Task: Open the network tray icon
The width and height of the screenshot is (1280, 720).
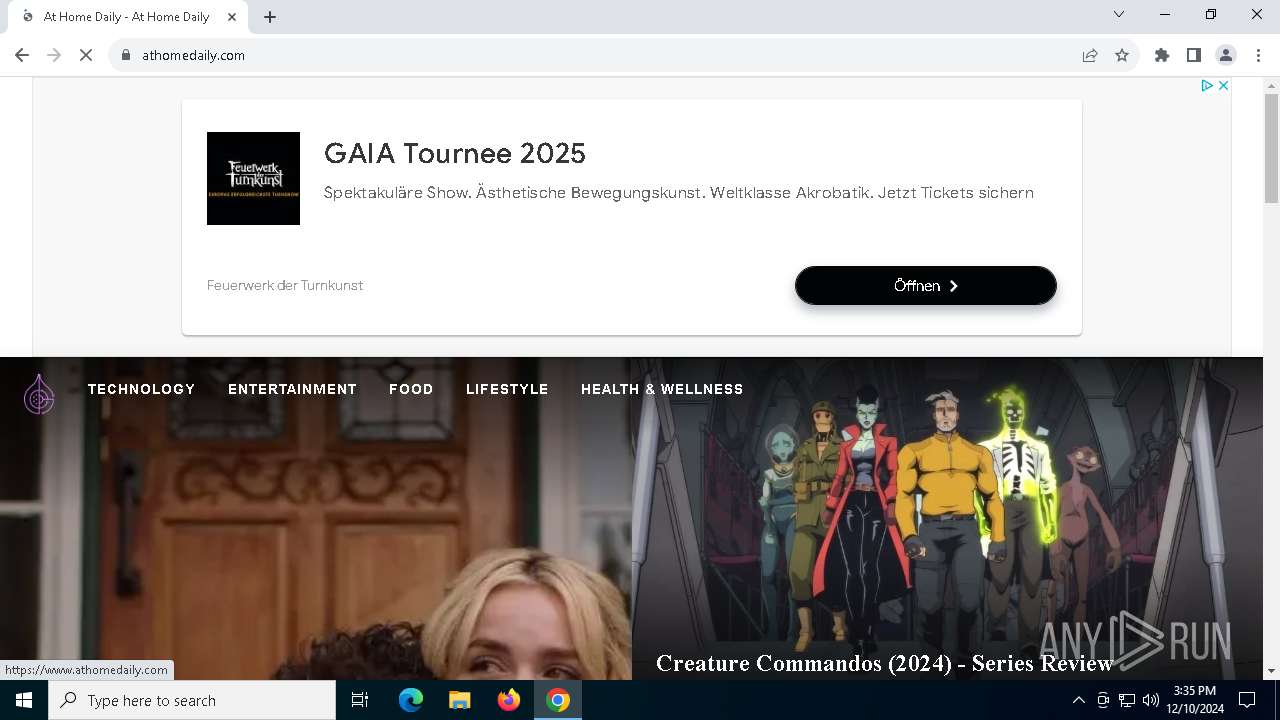Action: [x=1127, y=700]
